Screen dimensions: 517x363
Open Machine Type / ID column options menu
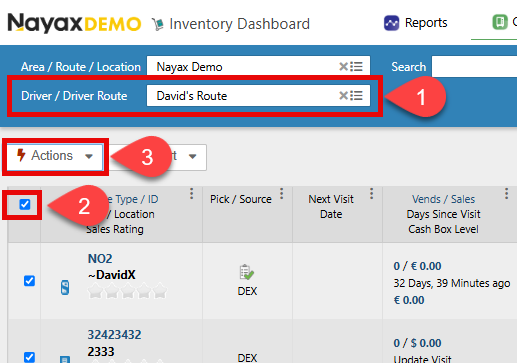[x=191, y=193]
